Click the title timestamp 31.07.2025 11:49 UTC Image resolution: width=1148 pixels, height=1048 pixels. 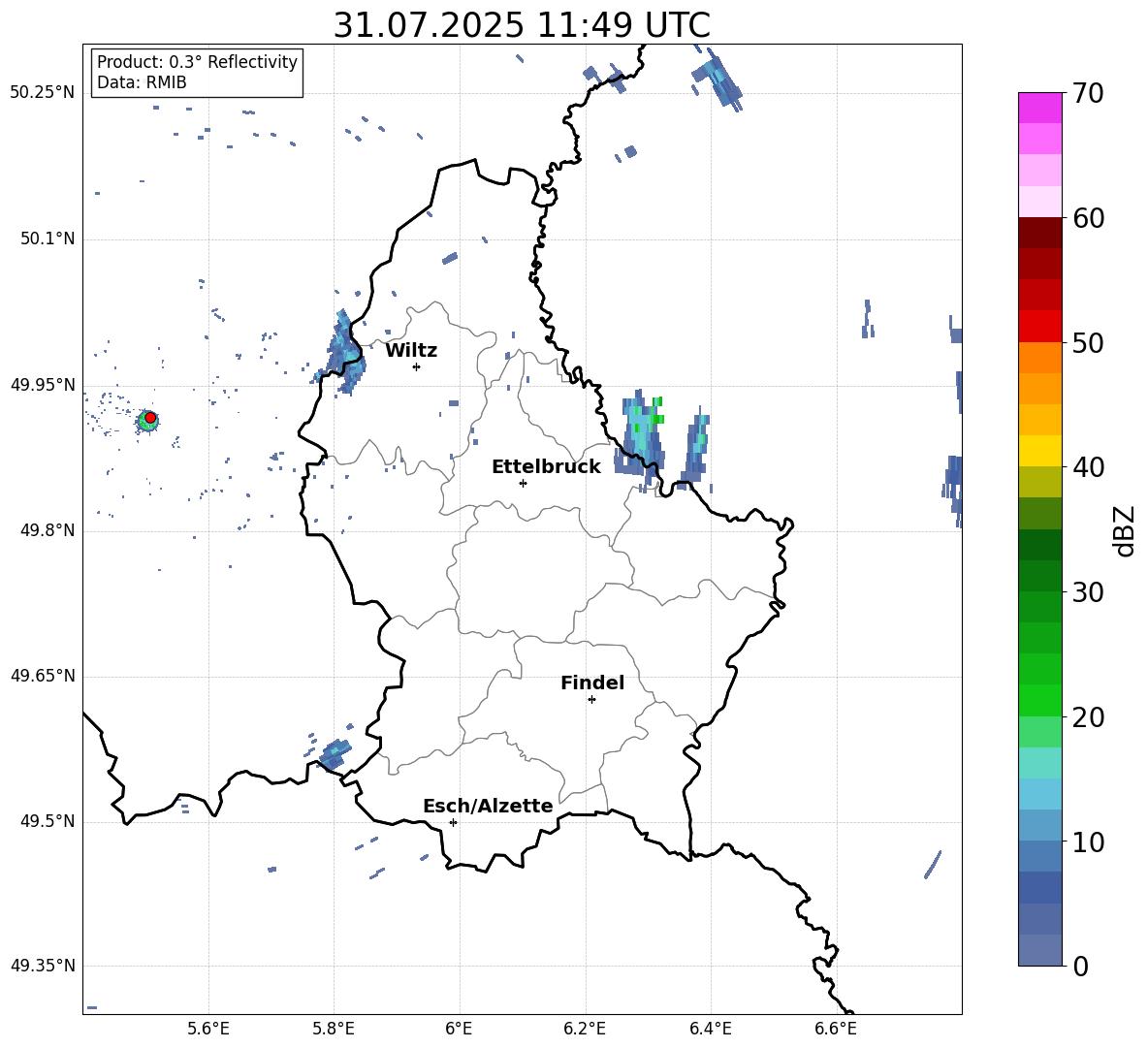point(522,25)
